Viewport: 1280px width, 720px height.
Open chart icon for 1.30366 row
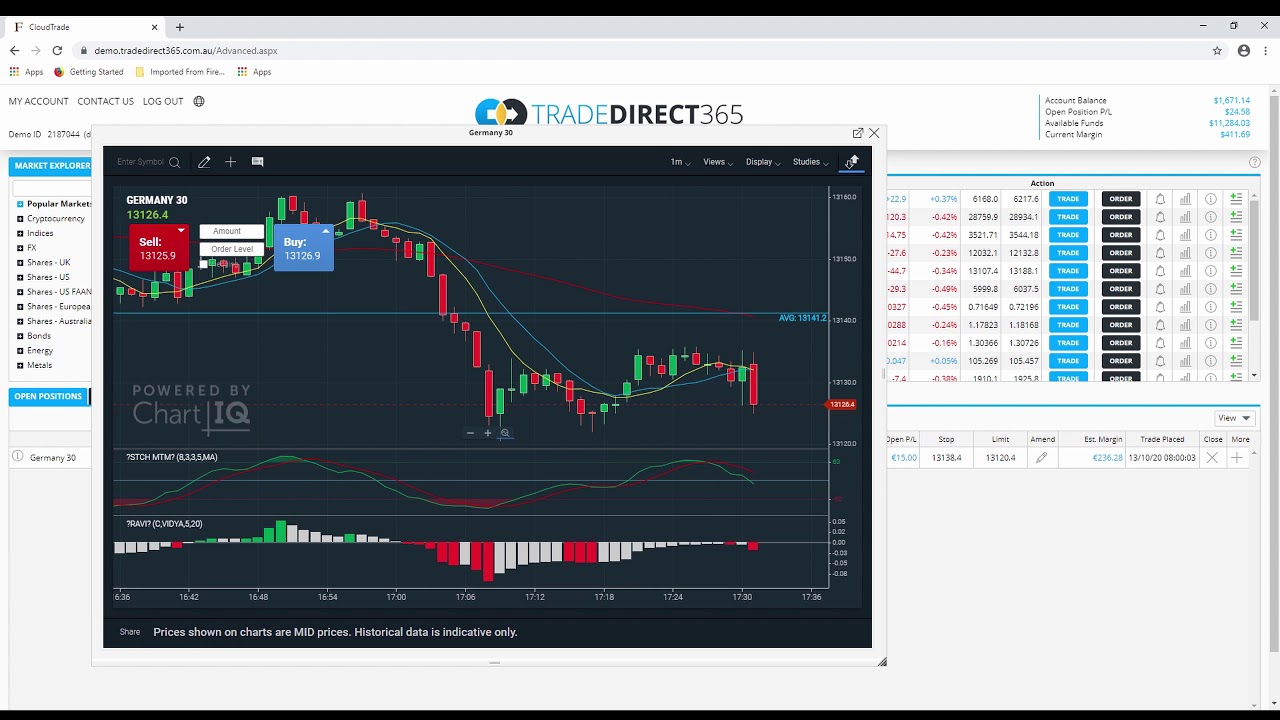pyautogui.click(x=1185, y=343)
